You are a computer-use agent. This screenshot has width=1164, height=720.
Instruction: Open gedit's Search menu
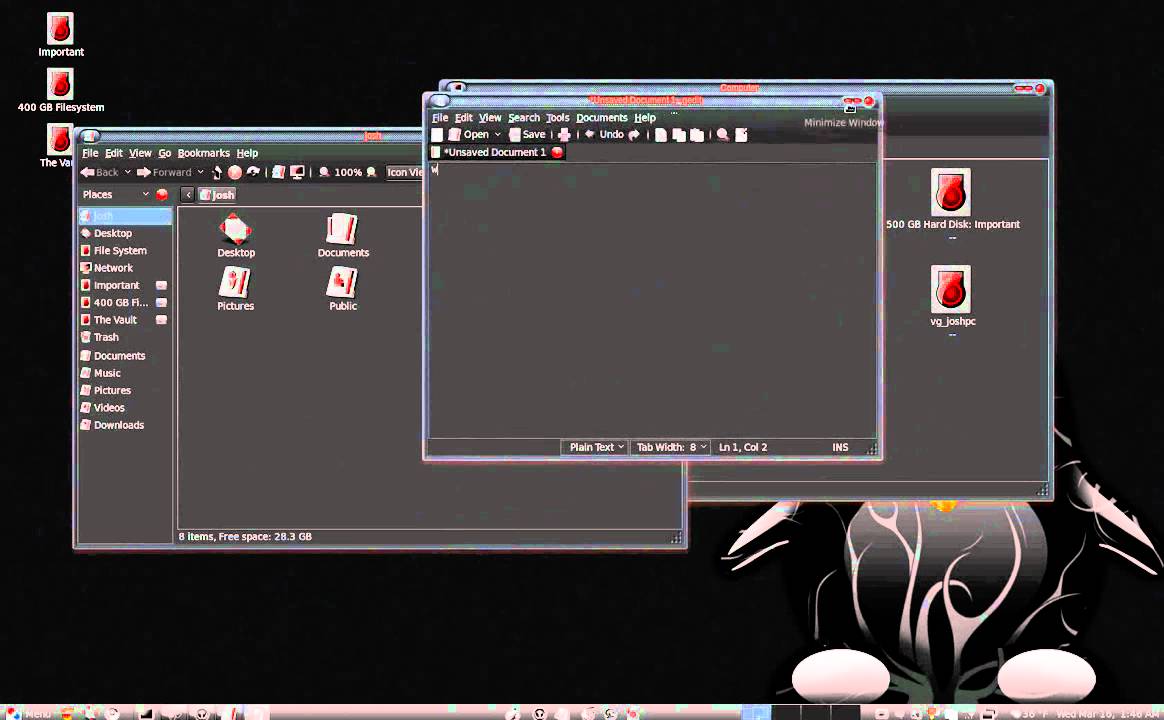pyautogui.click(x=524, y=117)
